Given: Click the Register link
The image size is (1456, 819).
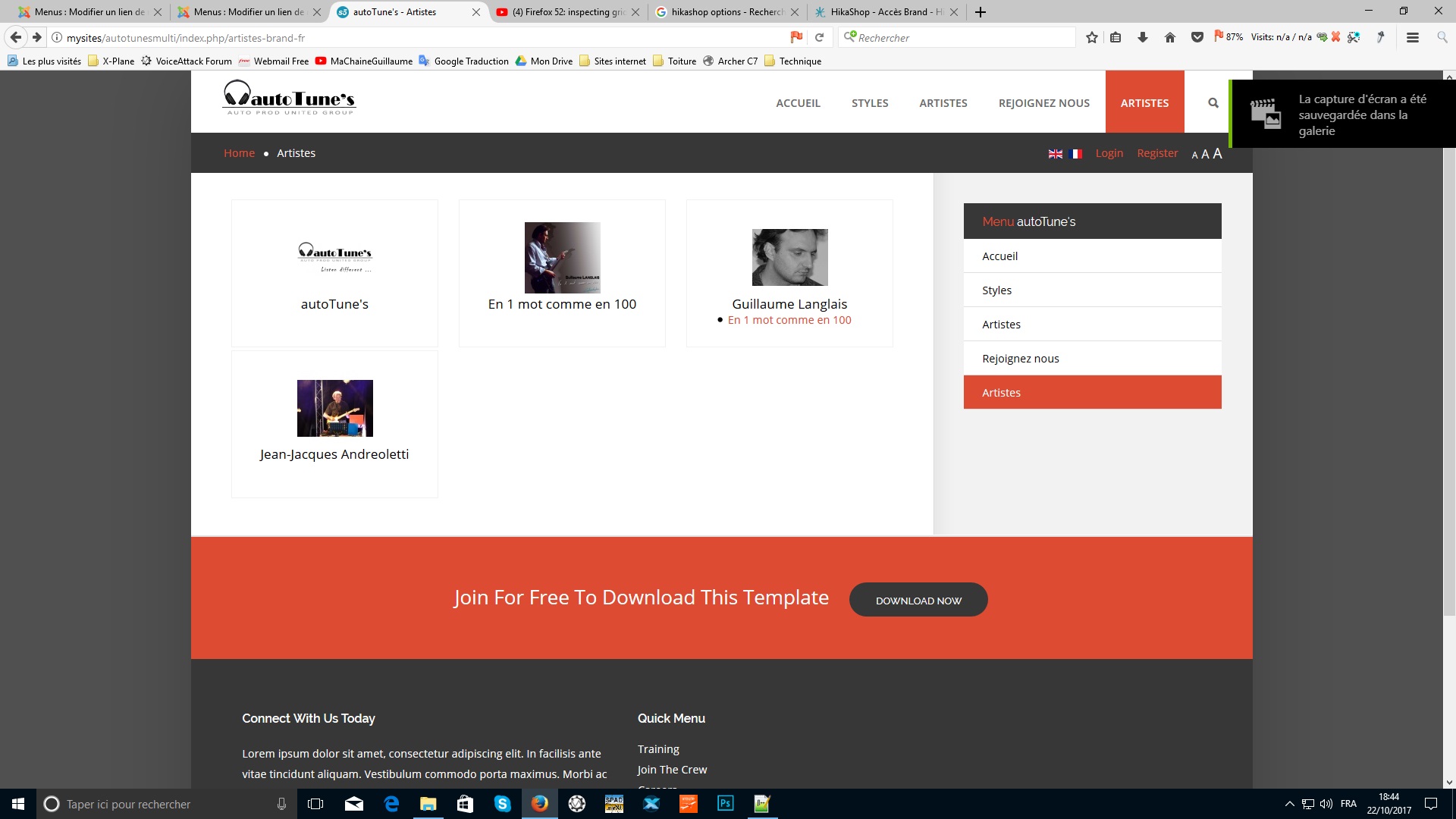Looking at the screenshot, I should 1156,153.
